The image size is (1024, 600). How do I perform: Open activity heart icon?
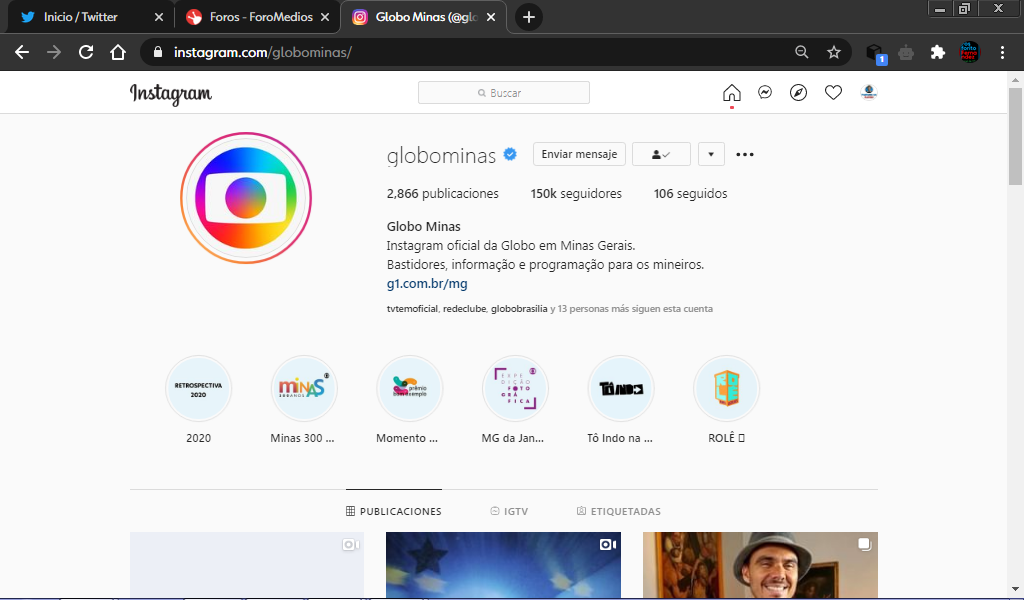[x=833, y=93]
